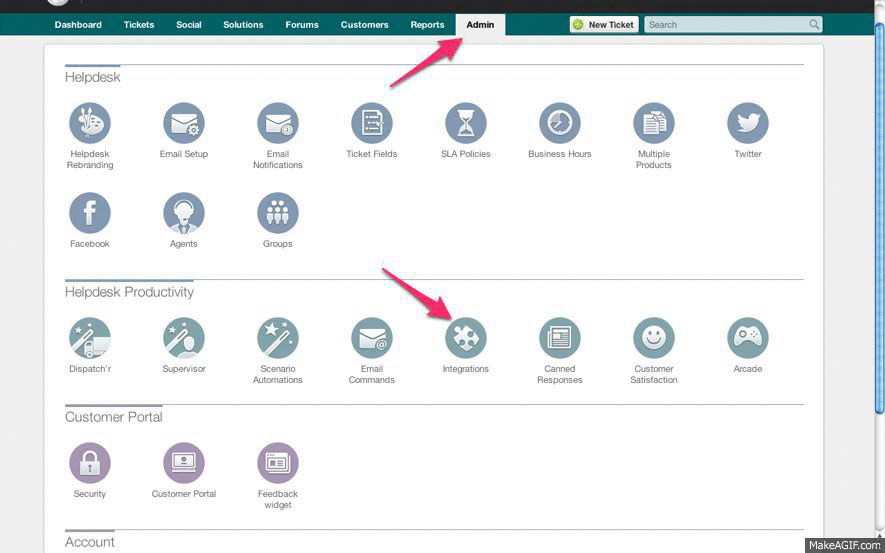Open the Email Setup icon
Image resolution: width=885 pixels, height=553 pixels.
click(184, 124)
